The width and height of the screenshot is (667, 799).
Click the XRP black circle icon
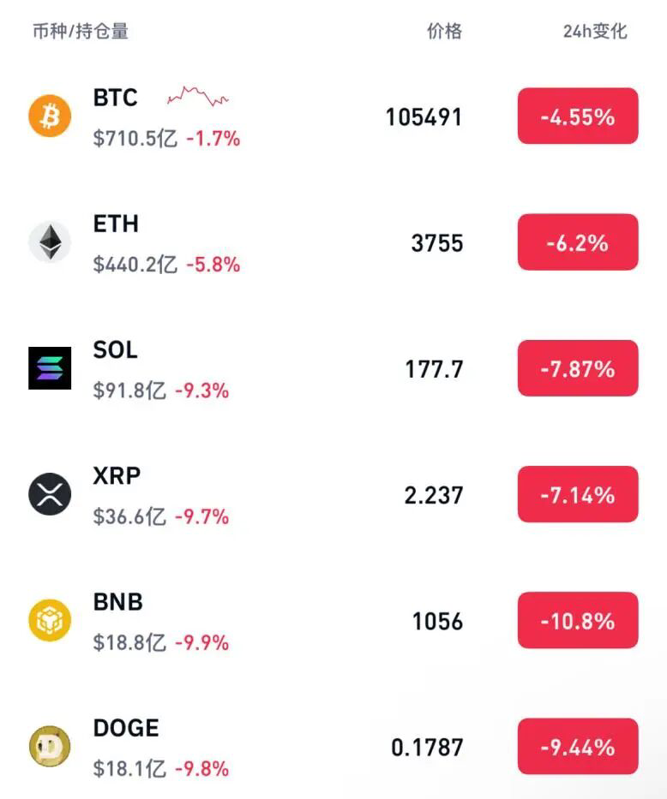49,495
